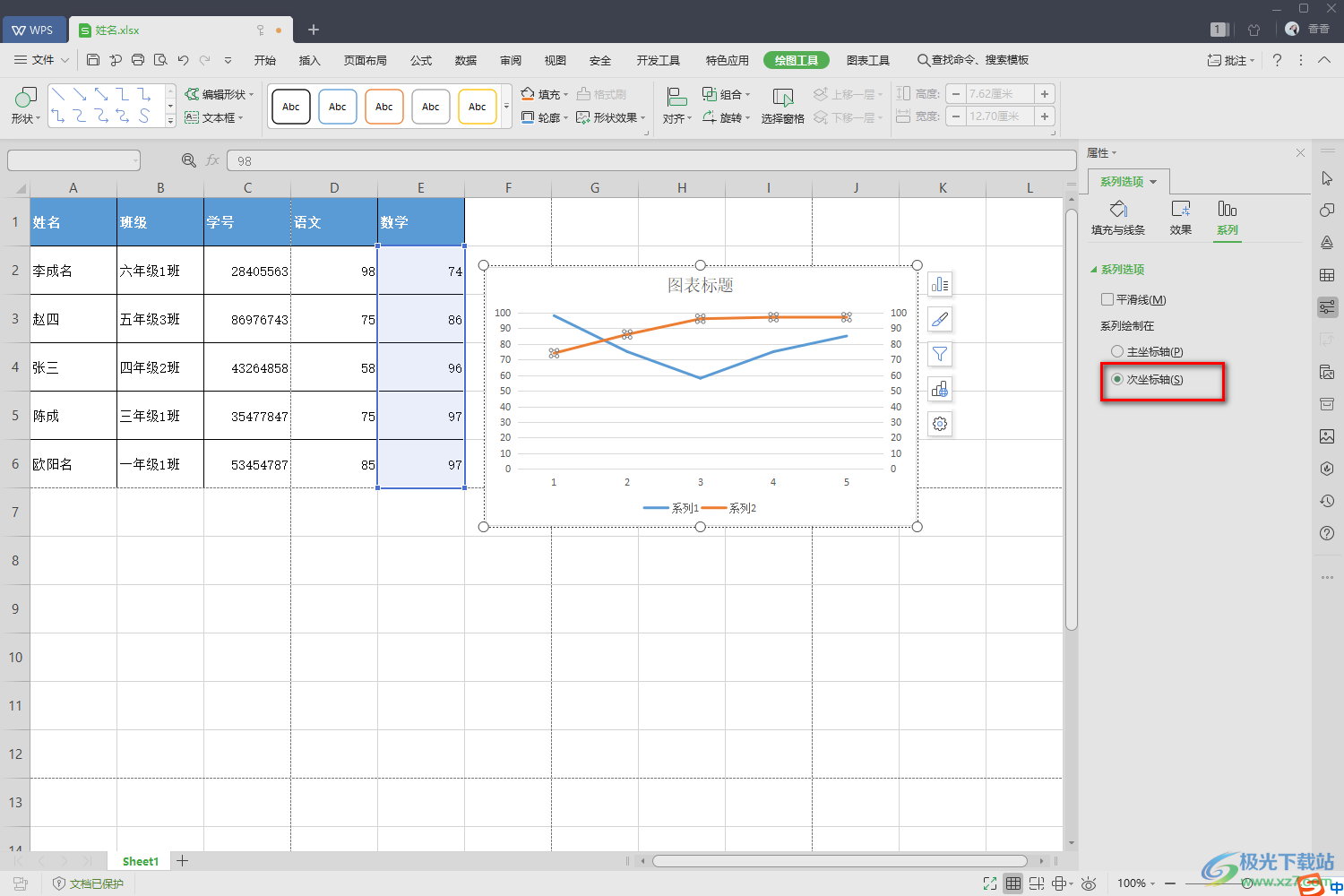1344x896 pixels.
Task: Click the insert function fx icon
Action: pos(212,160)
